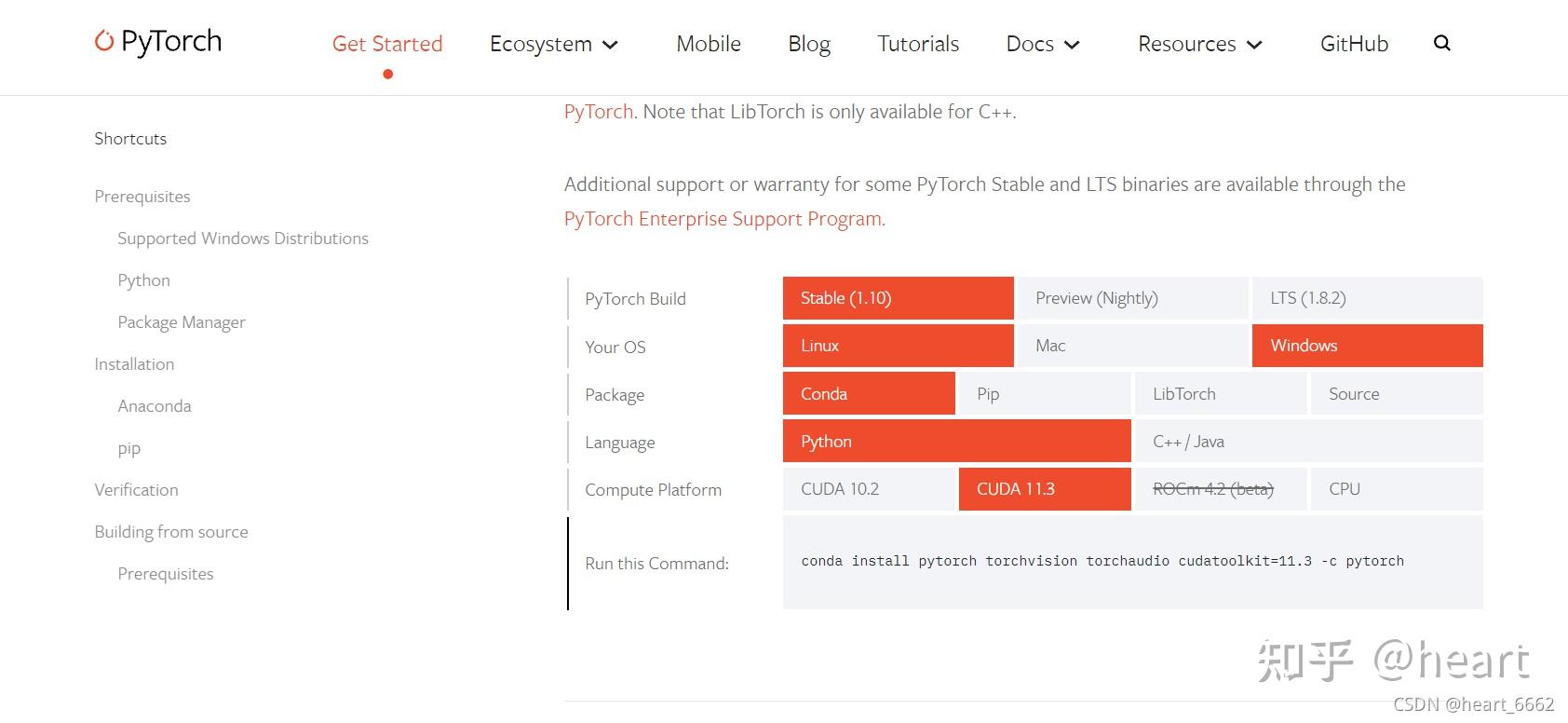Click the PyTorch Build row label

pos(635,299)
